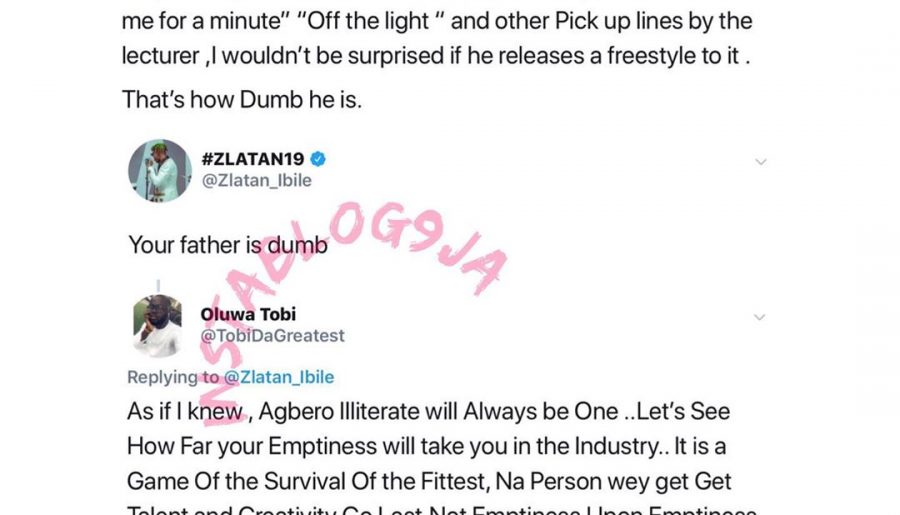Open the #ZLATAN19 display name
900x515 pixels.
[253, 159]
